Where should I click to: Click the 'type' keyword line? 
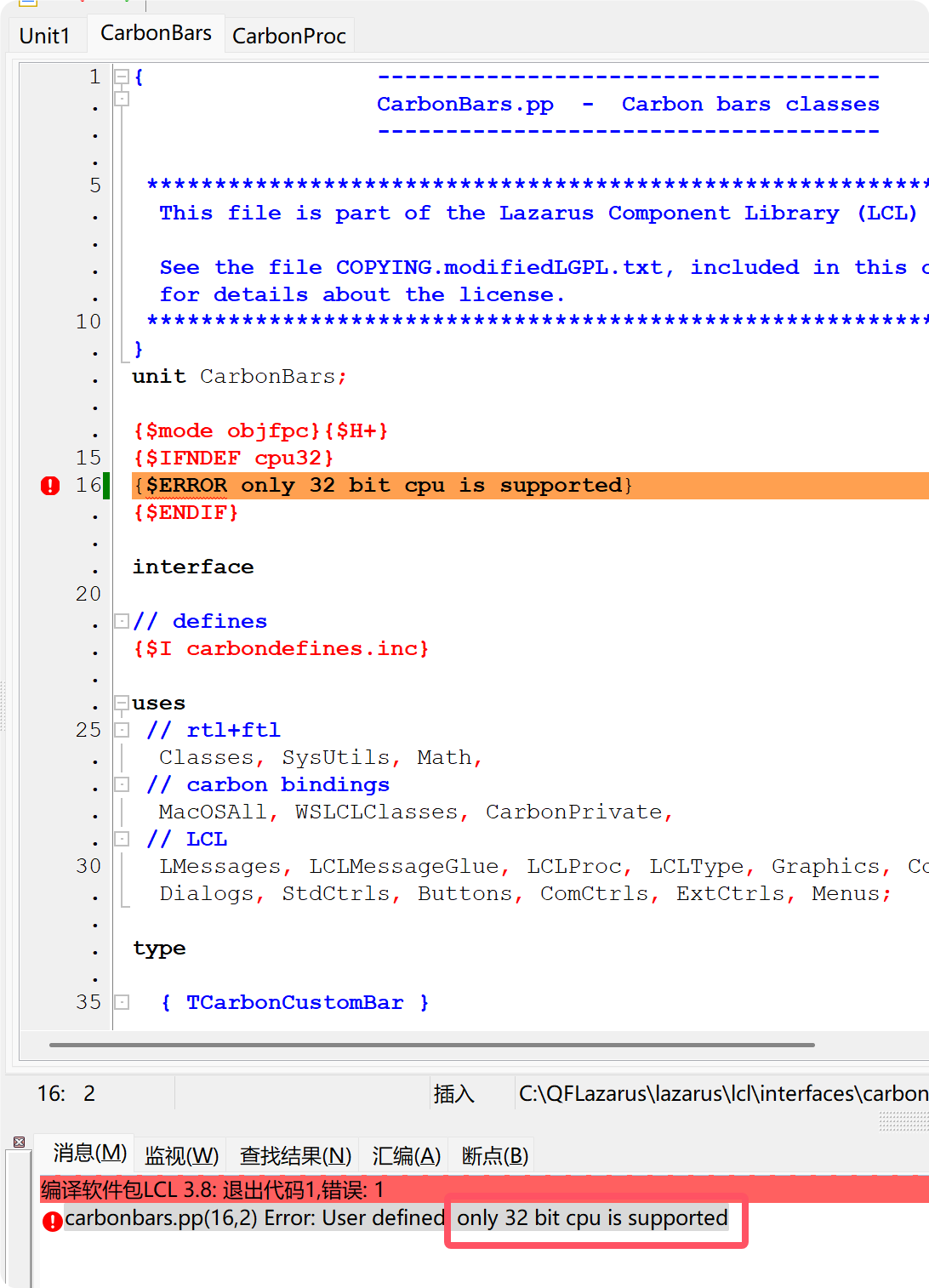coord(159,948)
